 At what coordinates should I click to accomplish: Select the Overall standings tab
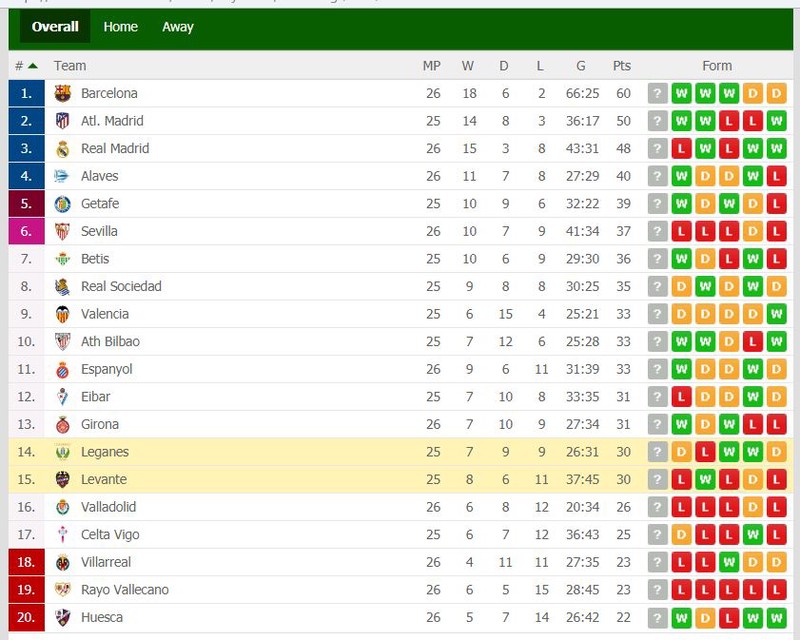point(55,27)
